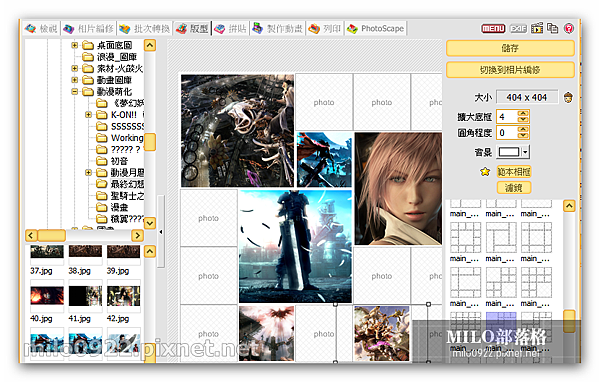This screenshot has width=600, height=382.
Task: Expand the 素材-火燄火 folder node
Action: (x=75, y=69)
